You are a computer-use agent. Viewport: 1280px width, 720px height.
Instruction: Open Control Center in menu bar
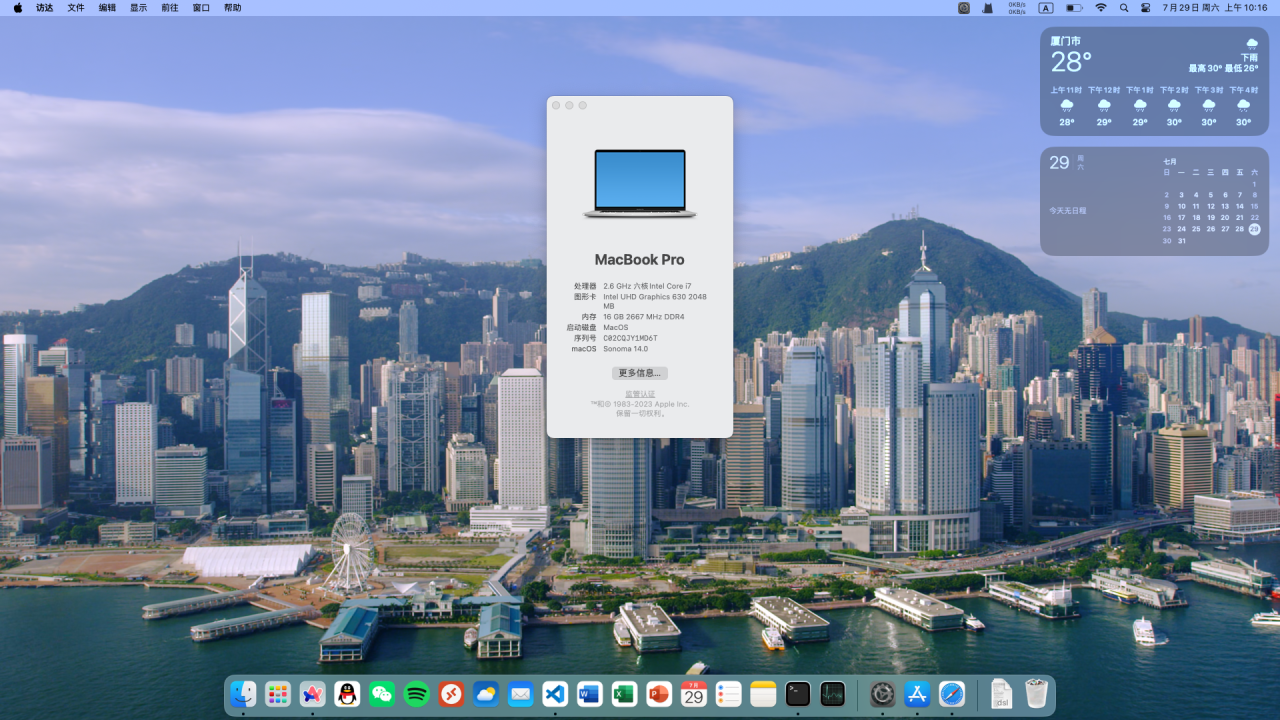click(1146, 7)
